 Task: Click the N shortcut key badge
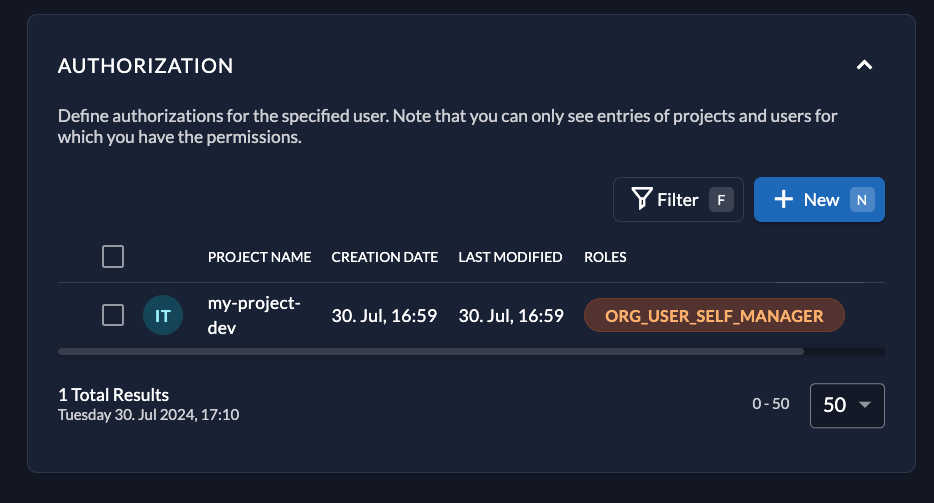[x=861, y=200]
